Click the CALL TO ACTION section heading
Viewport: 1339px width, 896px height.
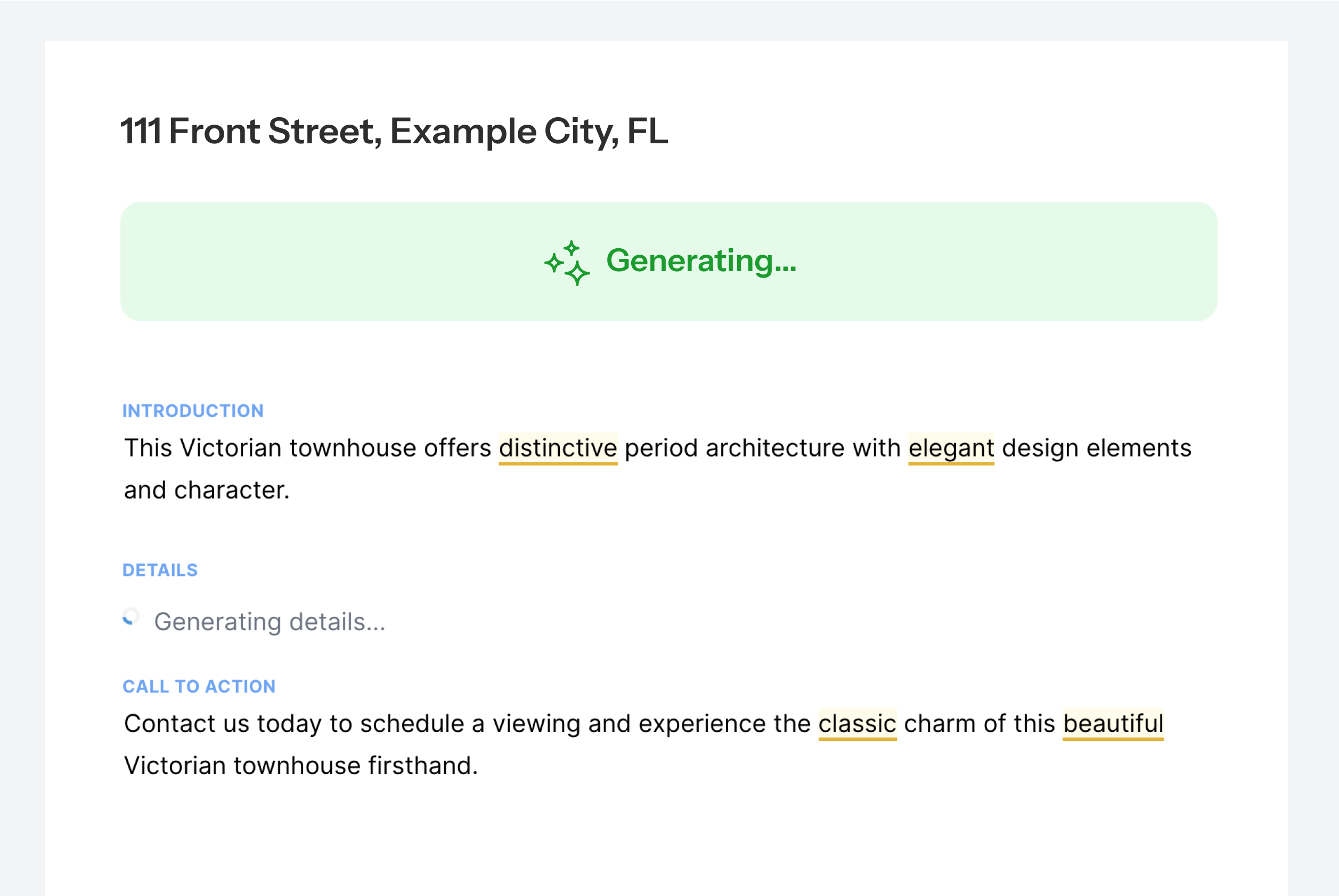pyautogui.click(x=199, y=686)
